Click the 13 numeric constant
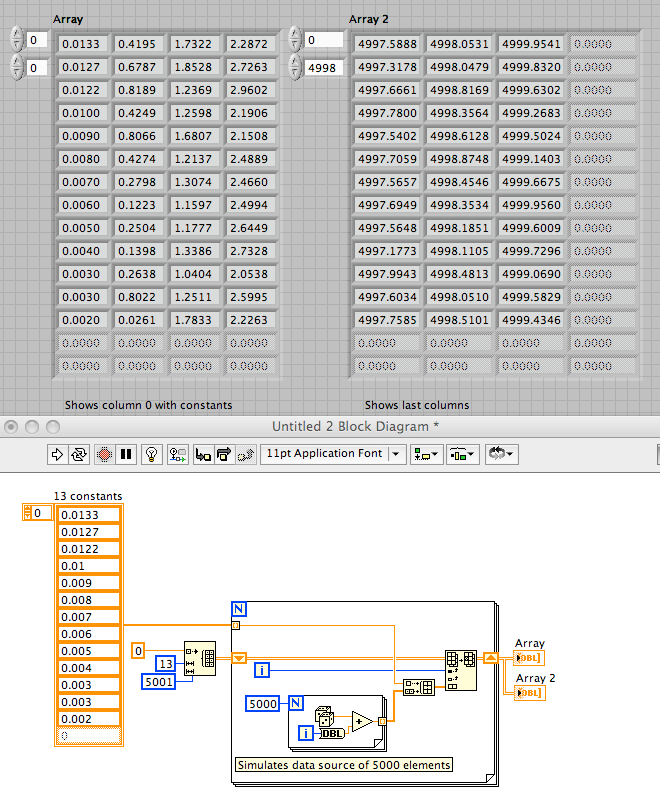 (x=166, y=664)
